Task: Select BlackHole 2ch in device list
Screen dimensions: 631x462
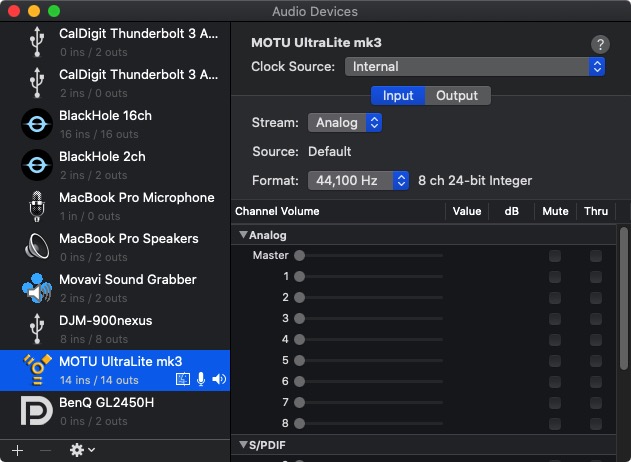Action: [x=115, y=165]
